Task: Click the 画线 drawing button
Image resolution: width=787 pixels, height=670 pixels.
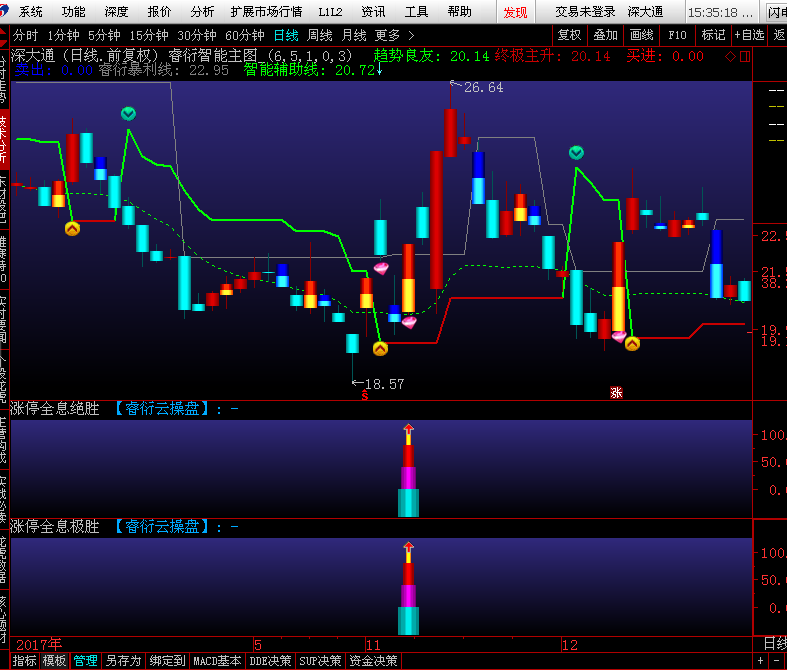Action: click(641, 35)
